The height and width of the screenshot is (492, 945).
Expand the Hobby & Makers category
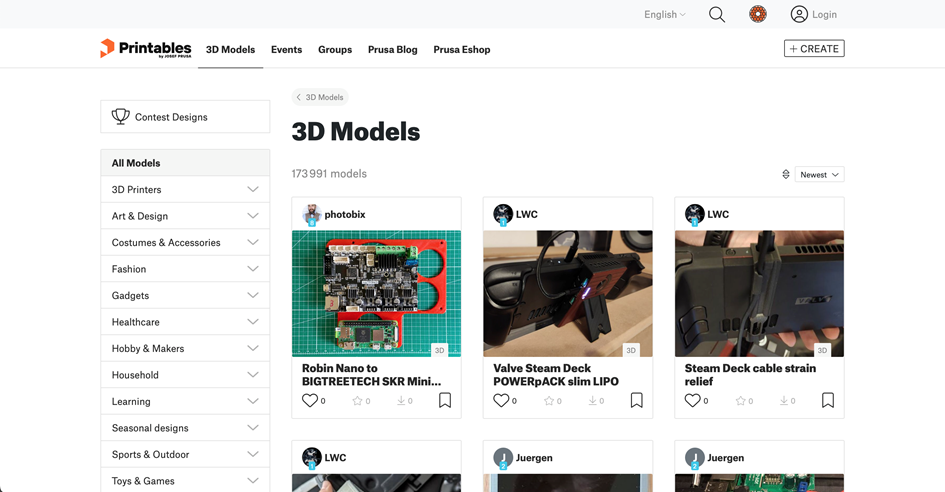(x=253, y=349)
